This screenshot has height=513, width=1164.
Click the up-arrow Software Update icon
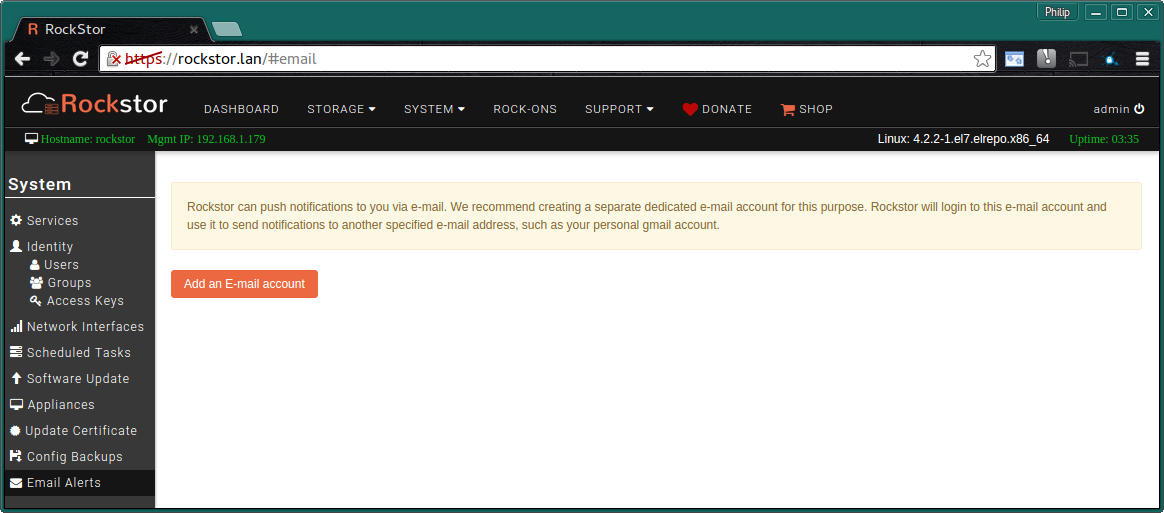pyautogui.click(x=16, y=379)
